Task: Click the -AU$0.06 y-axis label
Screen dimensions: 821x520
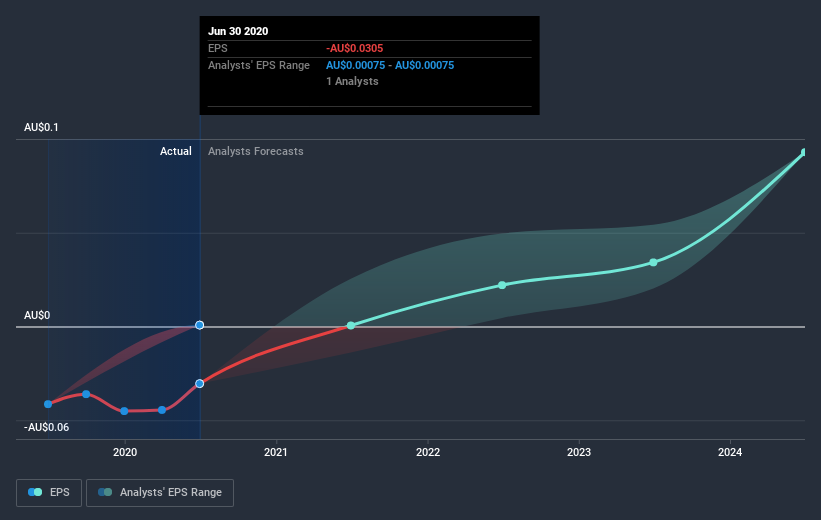Action: point(46,427)
